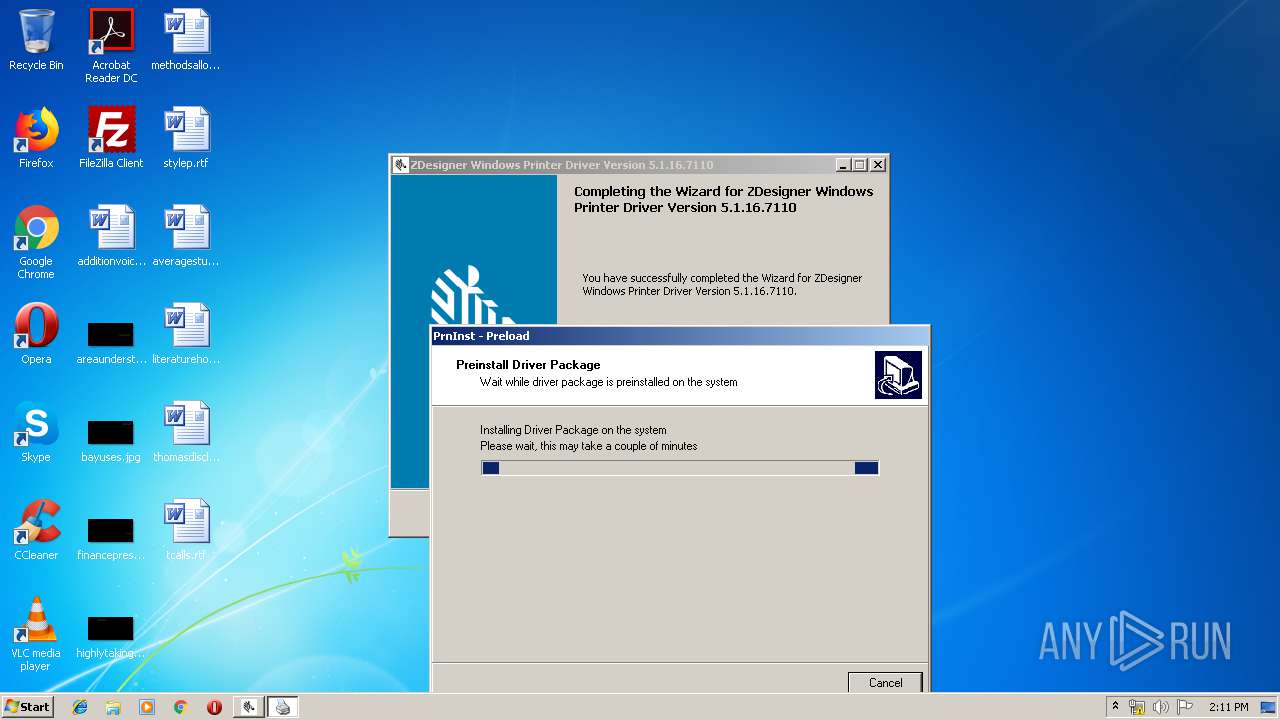The width and height of the screenshot is (1280, 720).
Task: Click the ZDesigner wizard title bar icon
Action: 401,165
